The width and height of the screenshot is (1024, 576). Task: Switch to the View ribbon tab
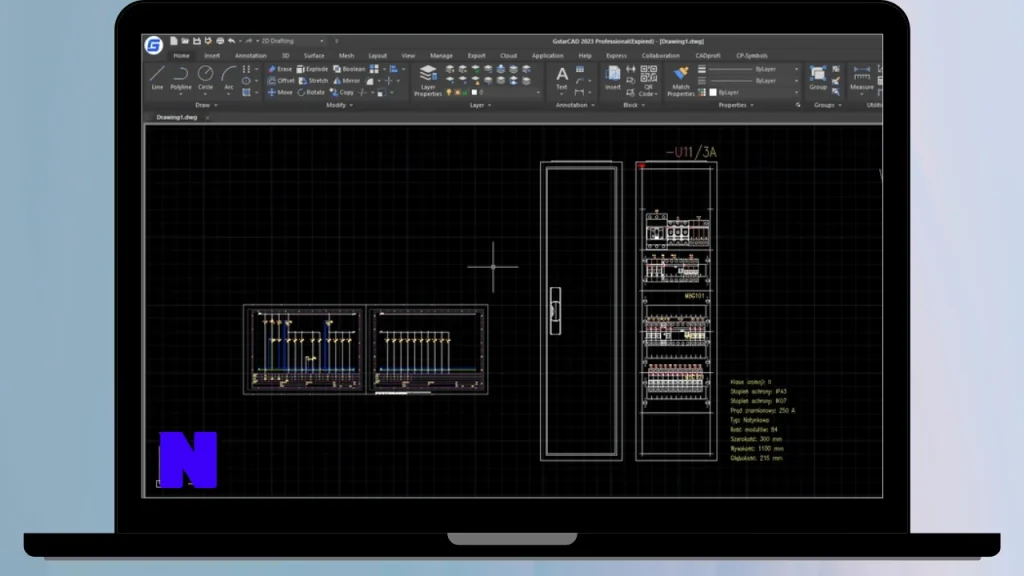pyautogui.click(x=408, y=56)
